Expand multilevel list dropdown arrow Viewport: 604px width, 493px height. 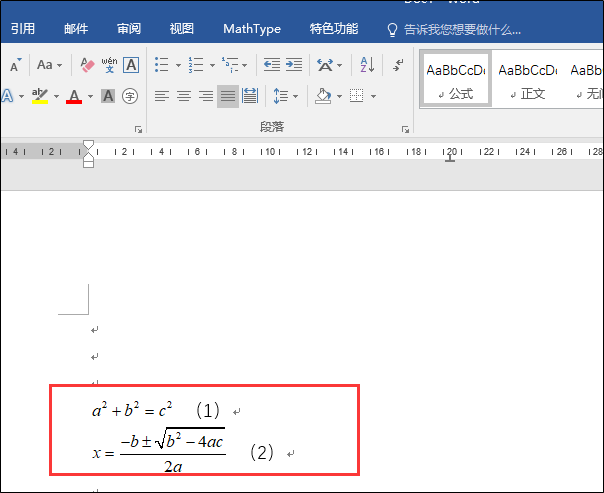coord(244,65)
